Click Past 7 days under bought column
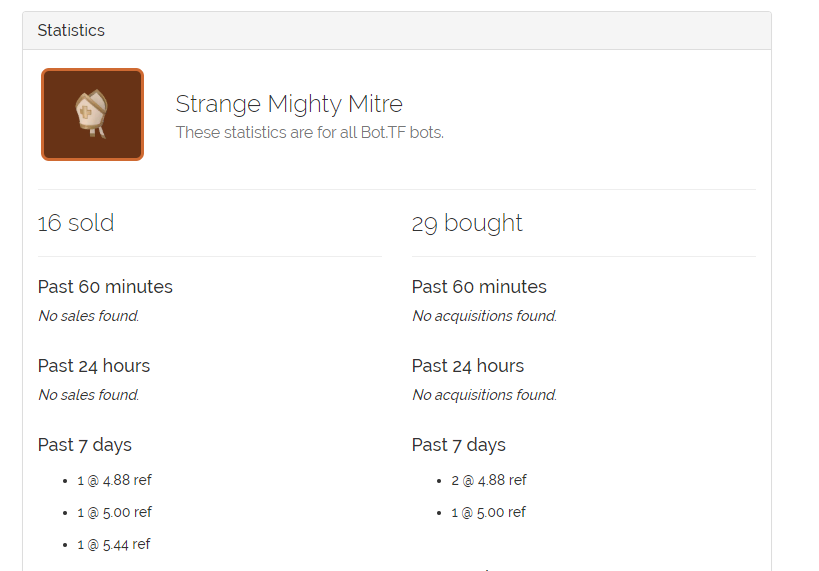Image resolution: width=819 pixels, height=571 pixels. point(459,445)
